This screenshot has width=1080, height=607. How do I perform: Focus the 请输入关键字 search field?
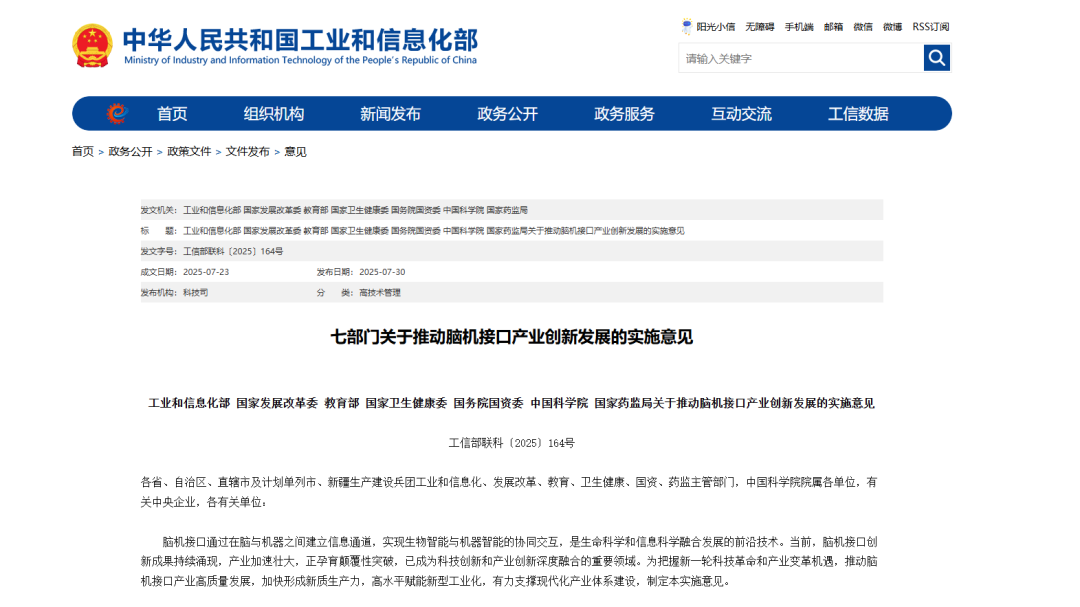[801, 58]
